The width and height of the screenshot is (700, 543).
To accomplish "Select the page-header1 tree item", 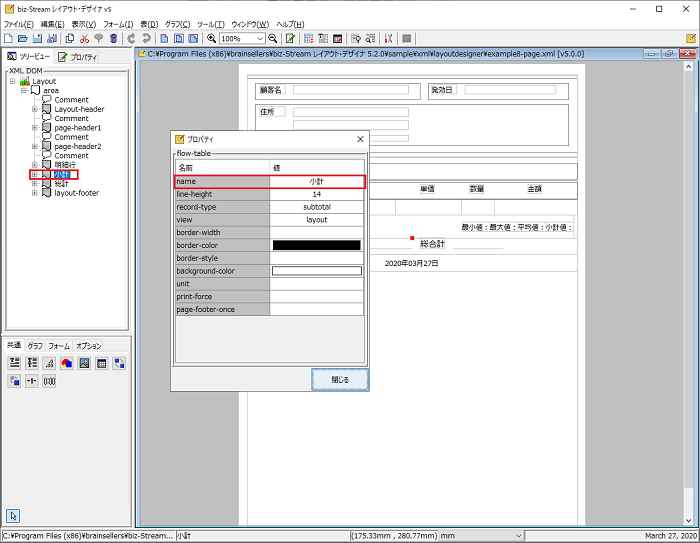I will (x=78, y=128).
